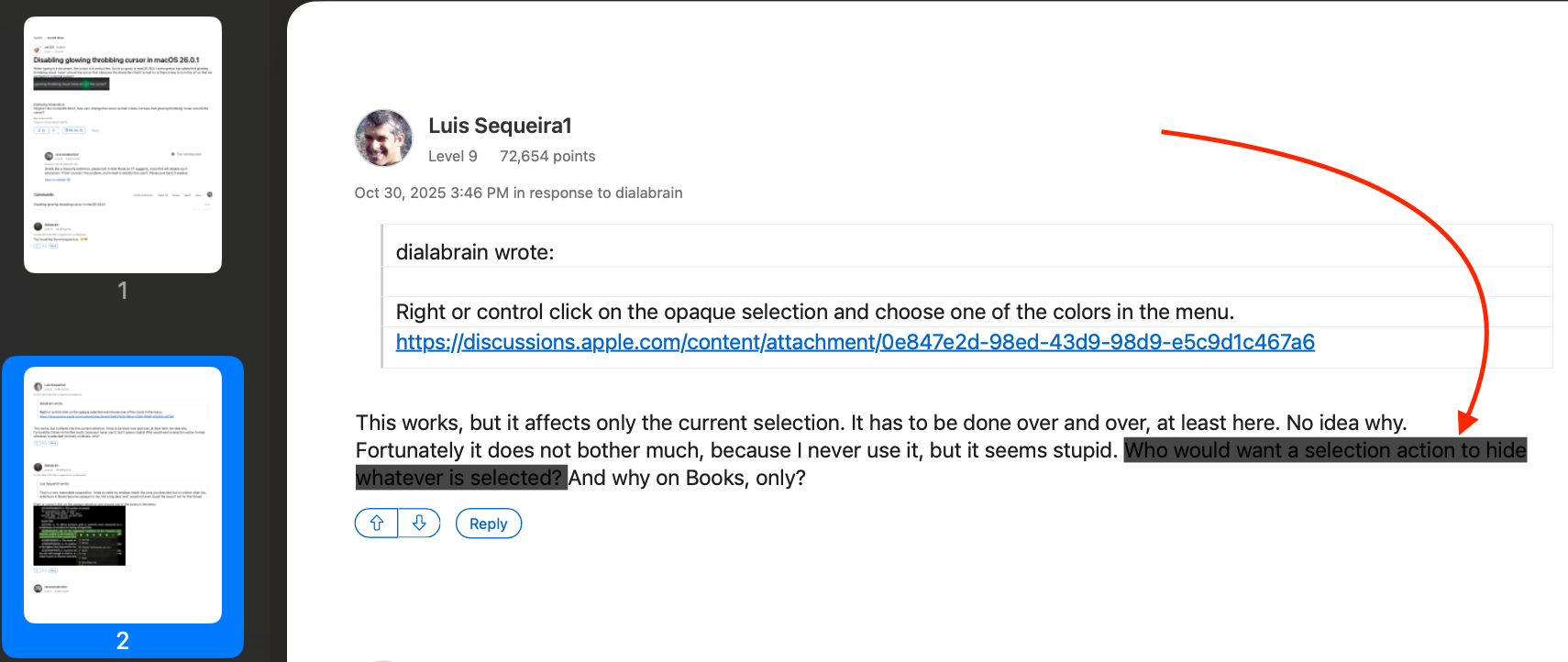The image size is (1568, 662).
Task: Click the red arrow's arrowhead
Action: pyautogui.click(x=1466, y=423)
